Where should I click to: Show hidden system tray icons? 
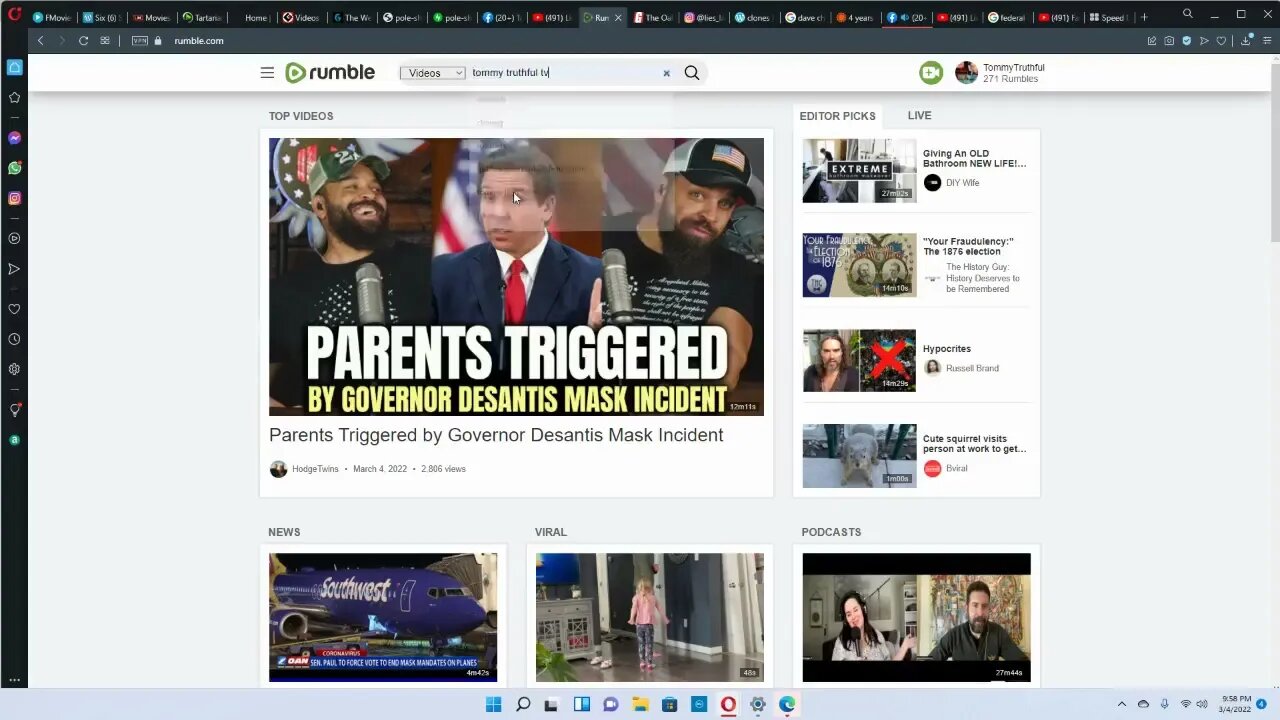(1121, 704)
